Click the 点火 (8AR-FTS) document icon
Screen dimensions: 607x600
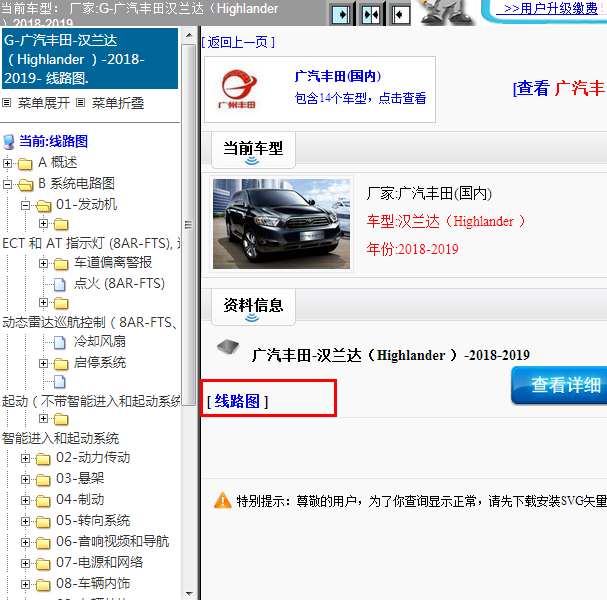[x=59, y=284]
